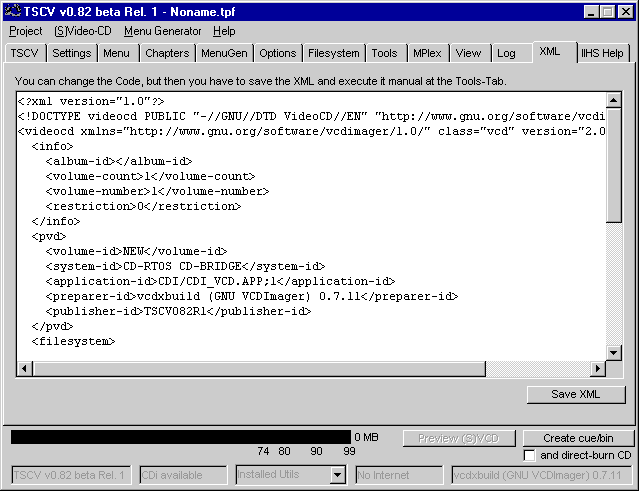Click the volume-count line in XML
639x491 pixels.
[150, 176]
